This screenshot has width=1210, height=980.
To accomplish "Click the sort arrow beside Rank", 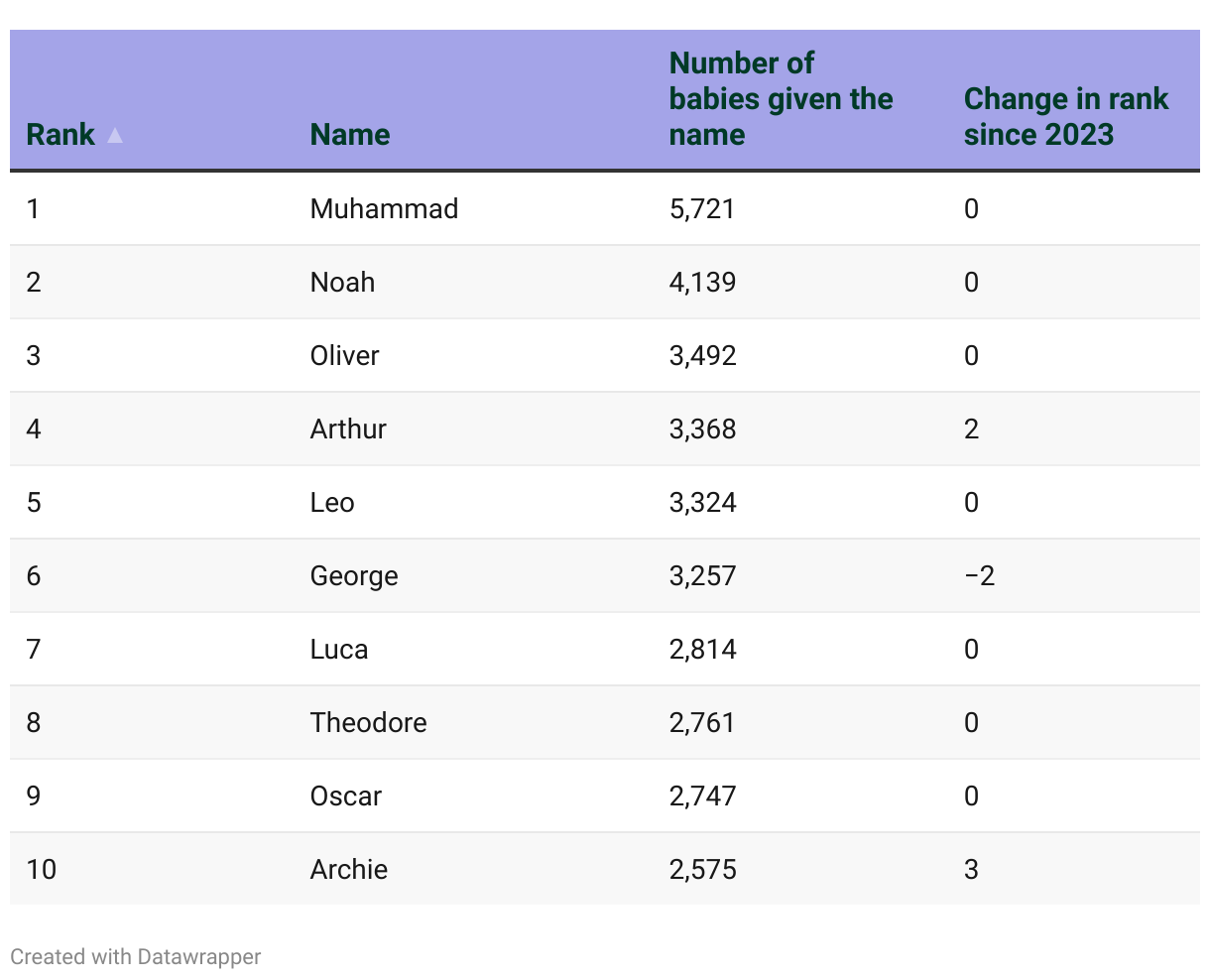I will 115,135.
